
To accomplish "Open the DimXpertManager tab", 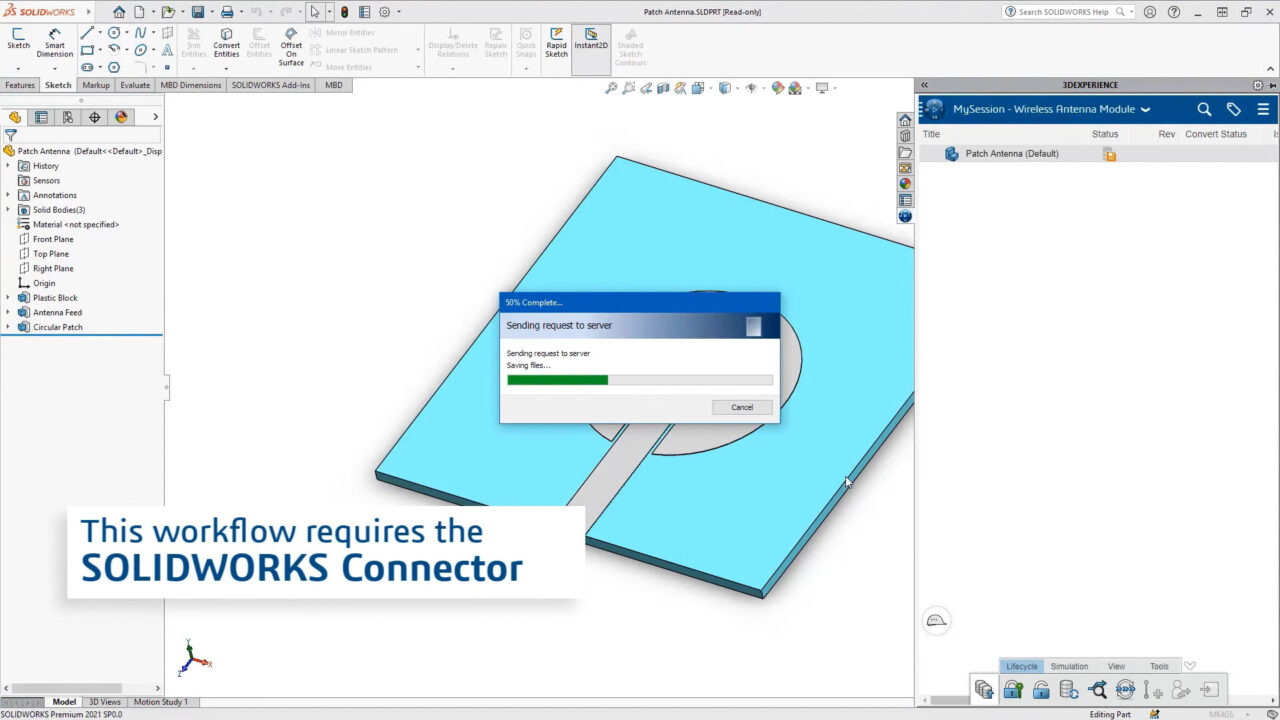I will click(x=94, y=117).
